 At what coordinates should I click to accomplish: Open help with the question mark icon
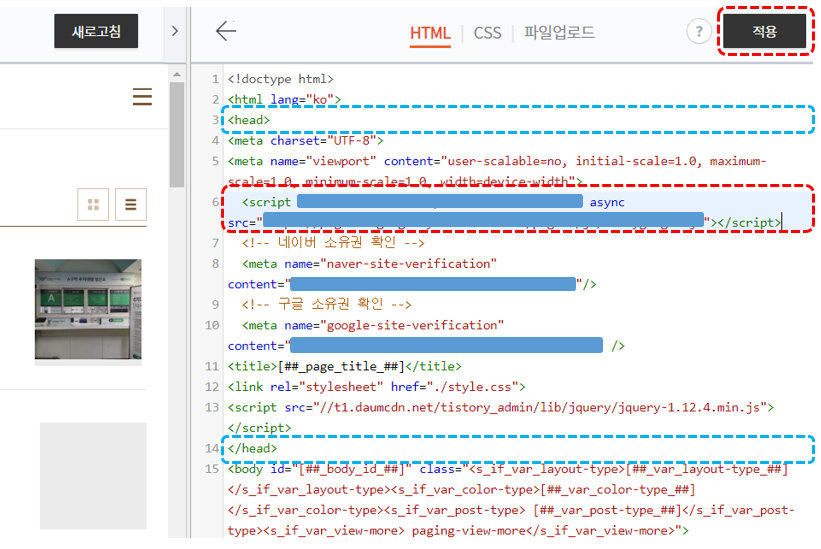click(x=698, y=31)
